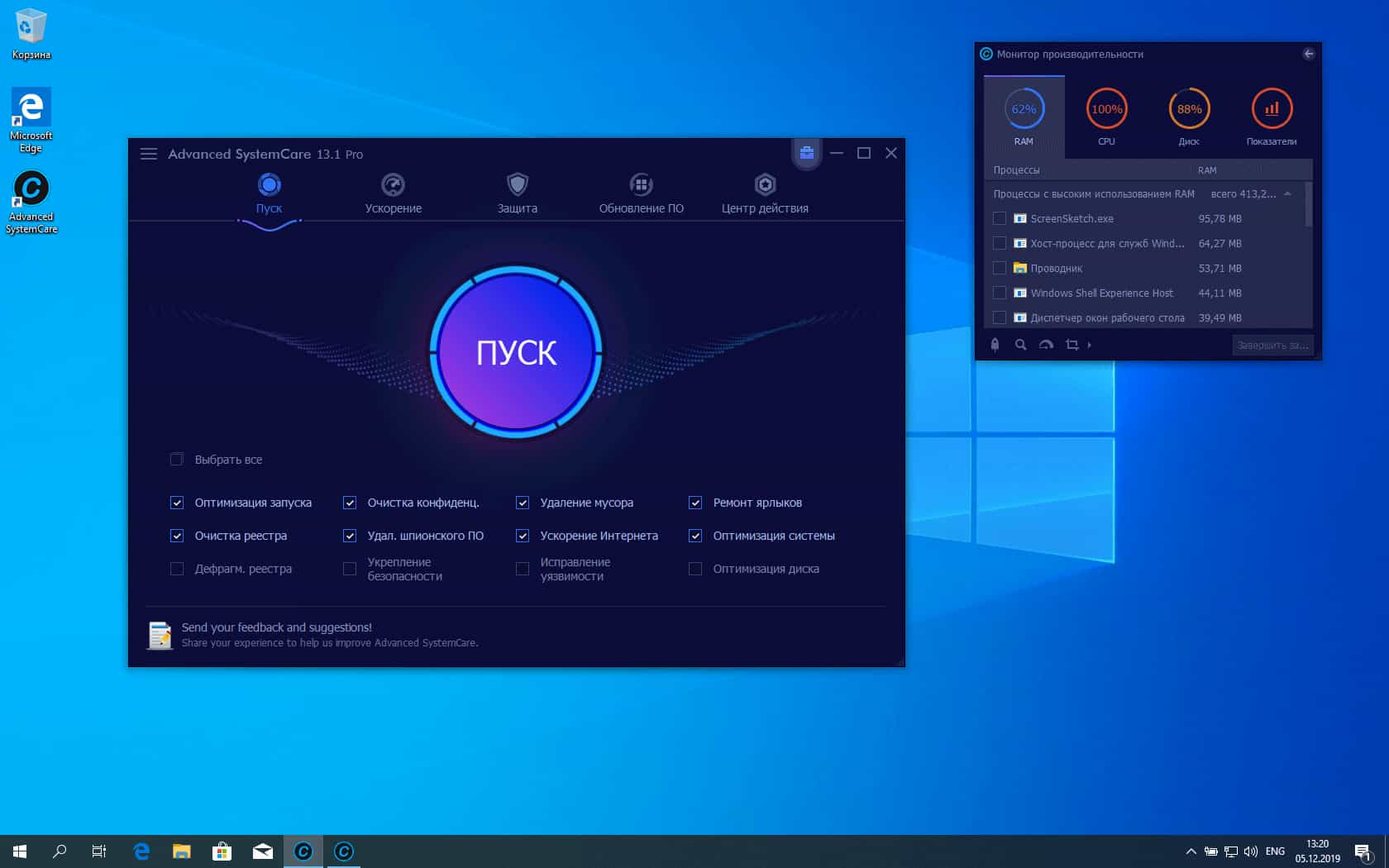Uncheck Ускорение Интернета
This screenshot has width=1389, height=868.
523,535
